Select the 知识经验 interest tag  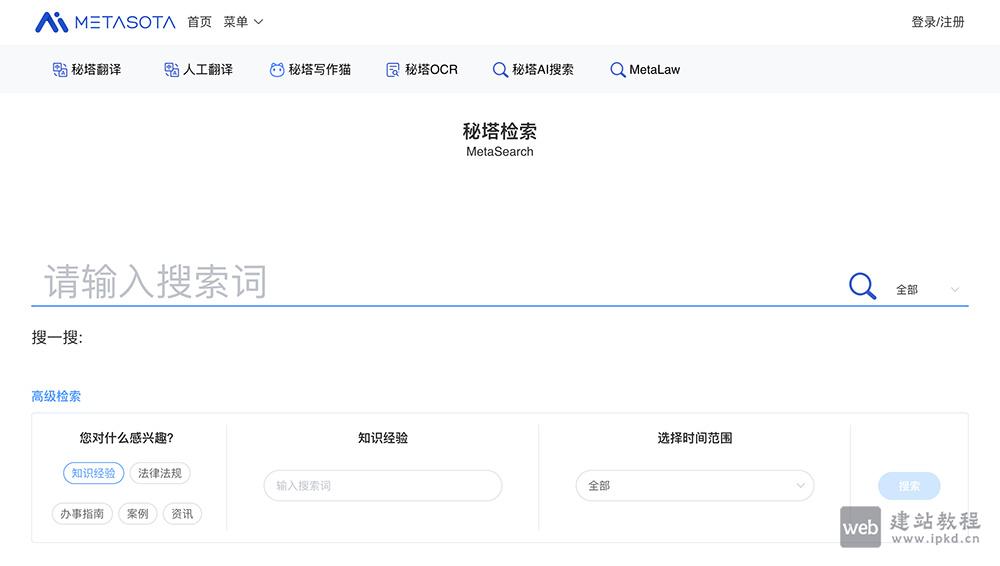93,473
